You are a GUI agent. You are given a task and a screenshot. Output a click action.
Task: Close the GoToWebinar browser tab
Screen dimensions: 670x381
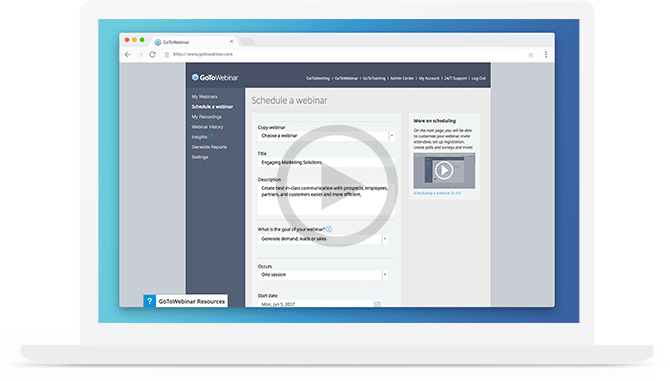tap(232, 41)
